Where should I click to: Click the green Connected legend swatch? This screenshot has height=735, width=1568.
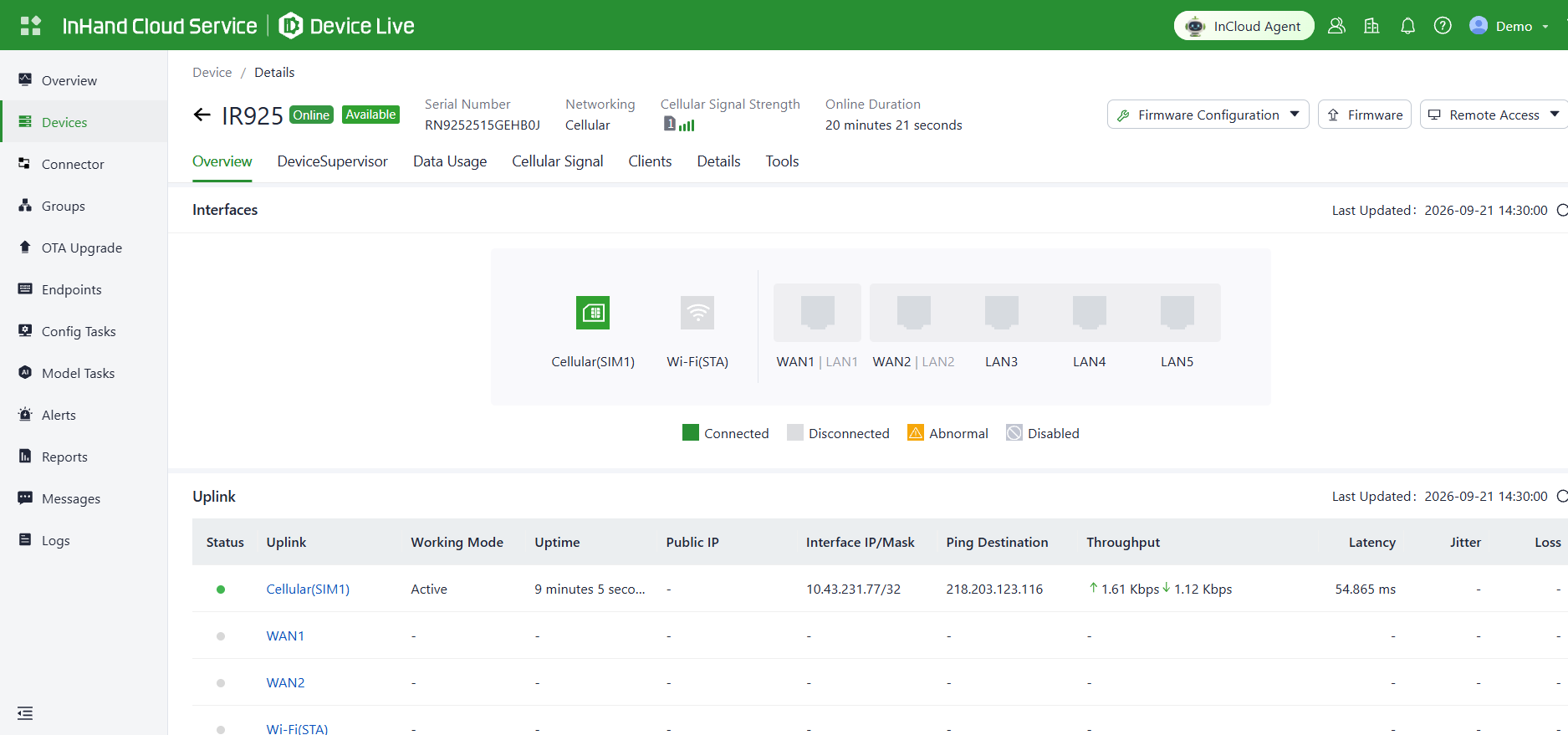tap(690, 432)
